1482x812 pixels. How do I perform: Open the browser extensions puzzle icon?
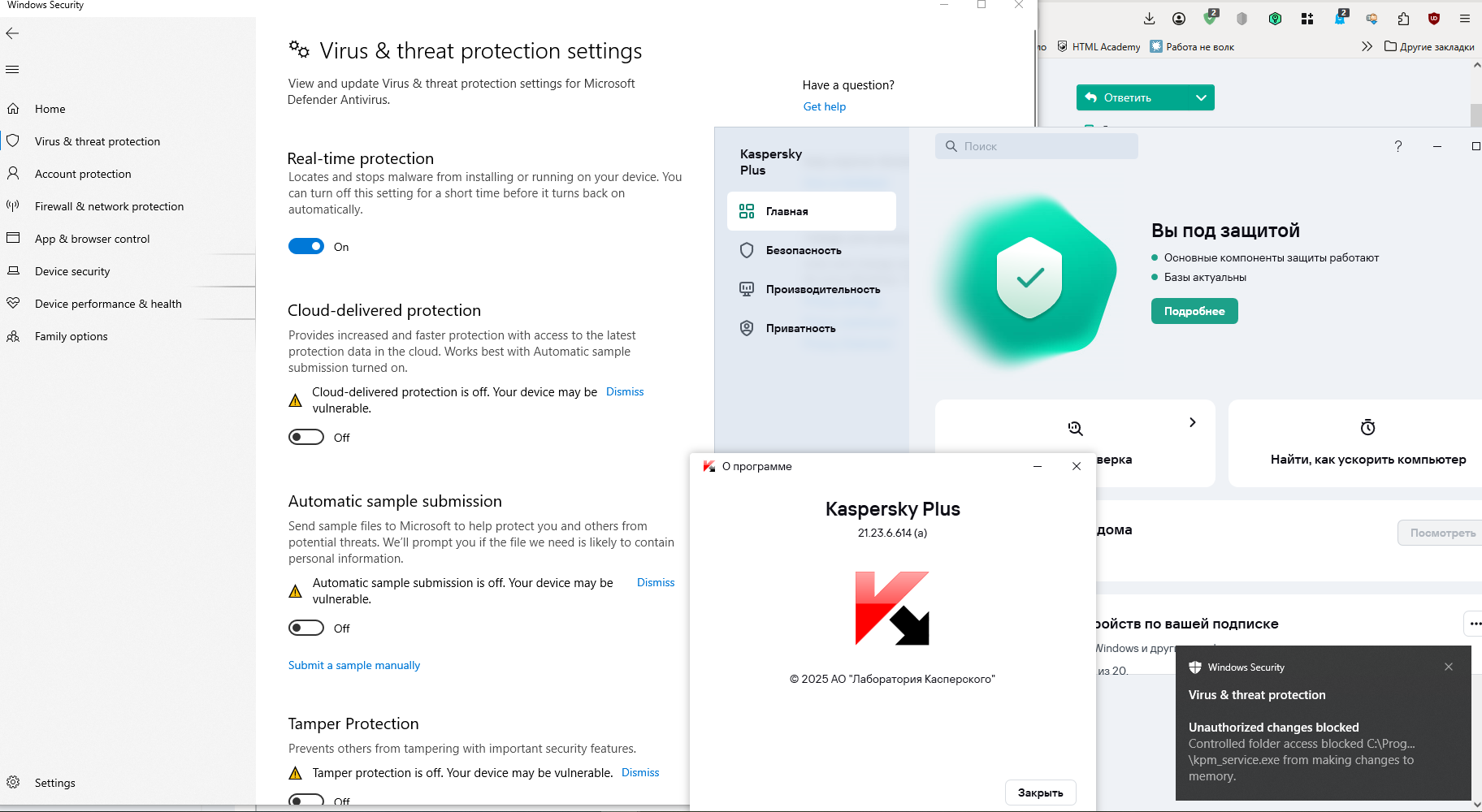coord(1403,19)
